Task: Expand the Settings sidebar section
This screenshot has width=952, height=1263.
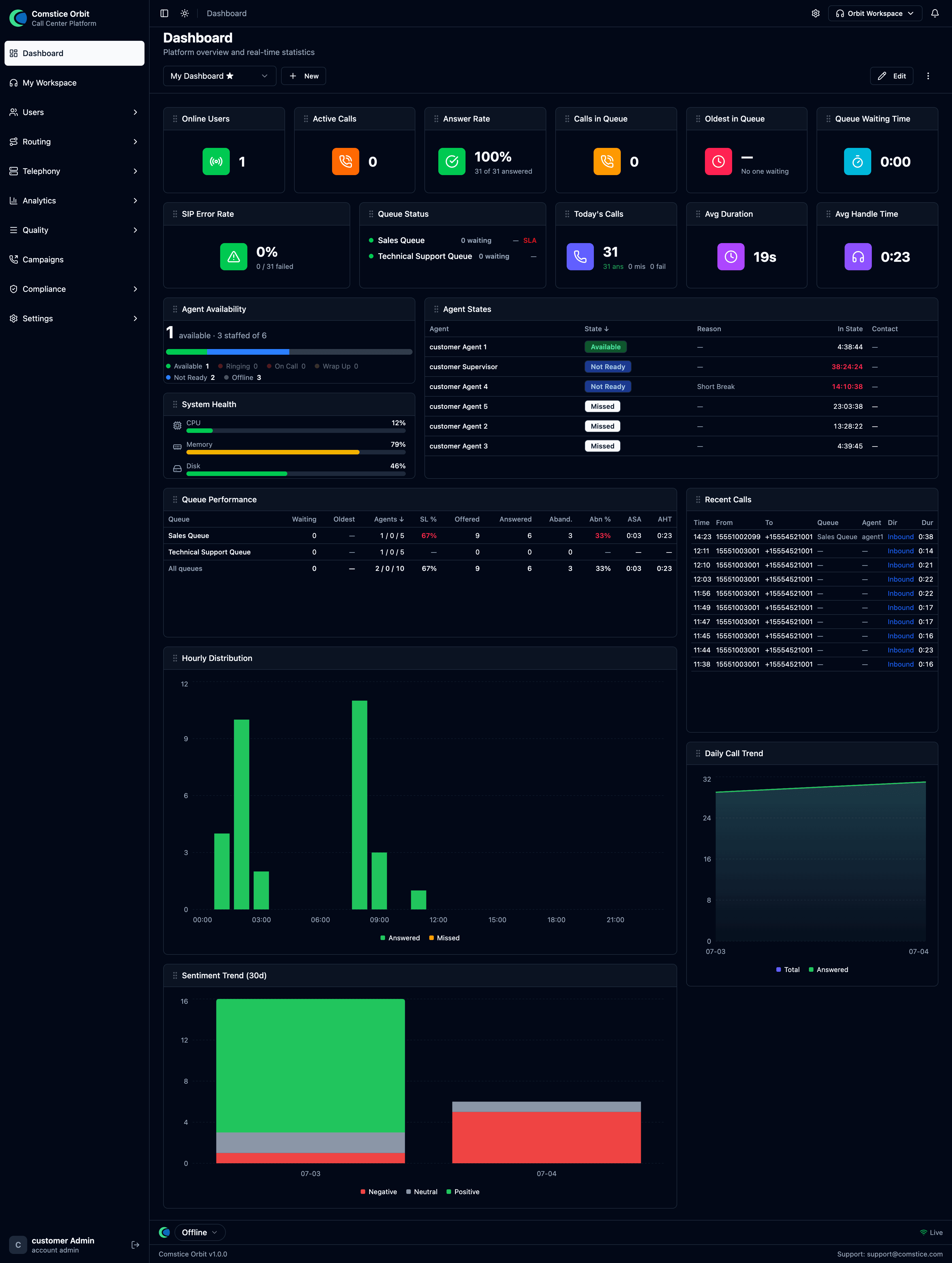Action: (x=74, y=319)
